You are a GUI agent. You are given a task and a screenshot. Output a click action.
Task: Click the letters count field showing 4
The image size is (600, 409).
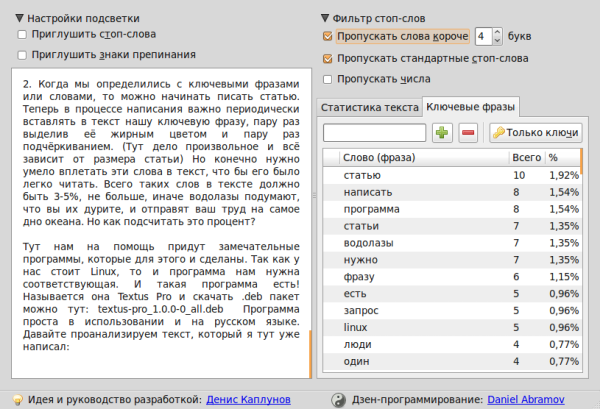pyautogui.click(x=484, y=37)
